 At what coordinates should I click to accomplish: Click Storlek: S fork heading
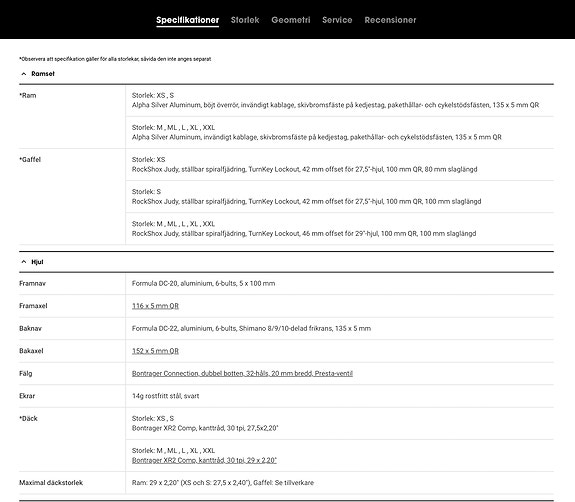[x=146, y=192]
